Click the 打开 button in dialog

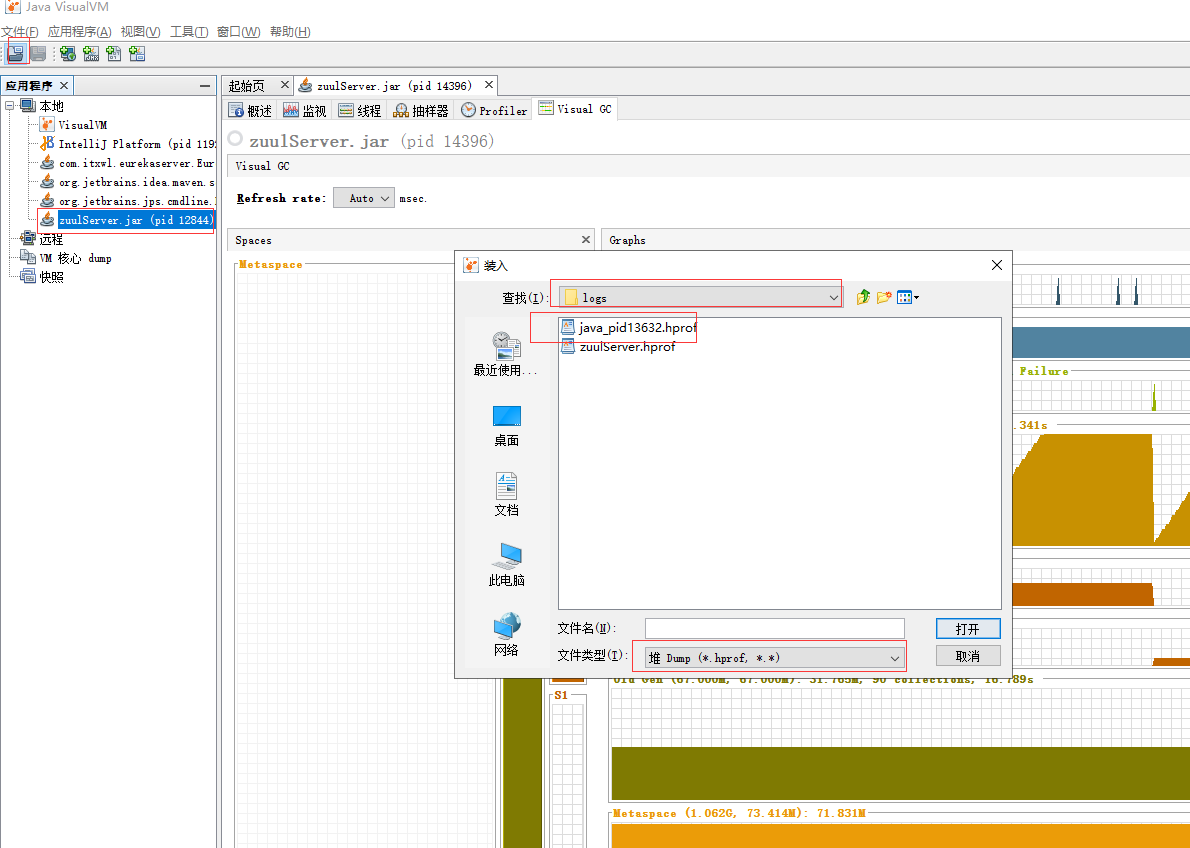tap(967, 628)
